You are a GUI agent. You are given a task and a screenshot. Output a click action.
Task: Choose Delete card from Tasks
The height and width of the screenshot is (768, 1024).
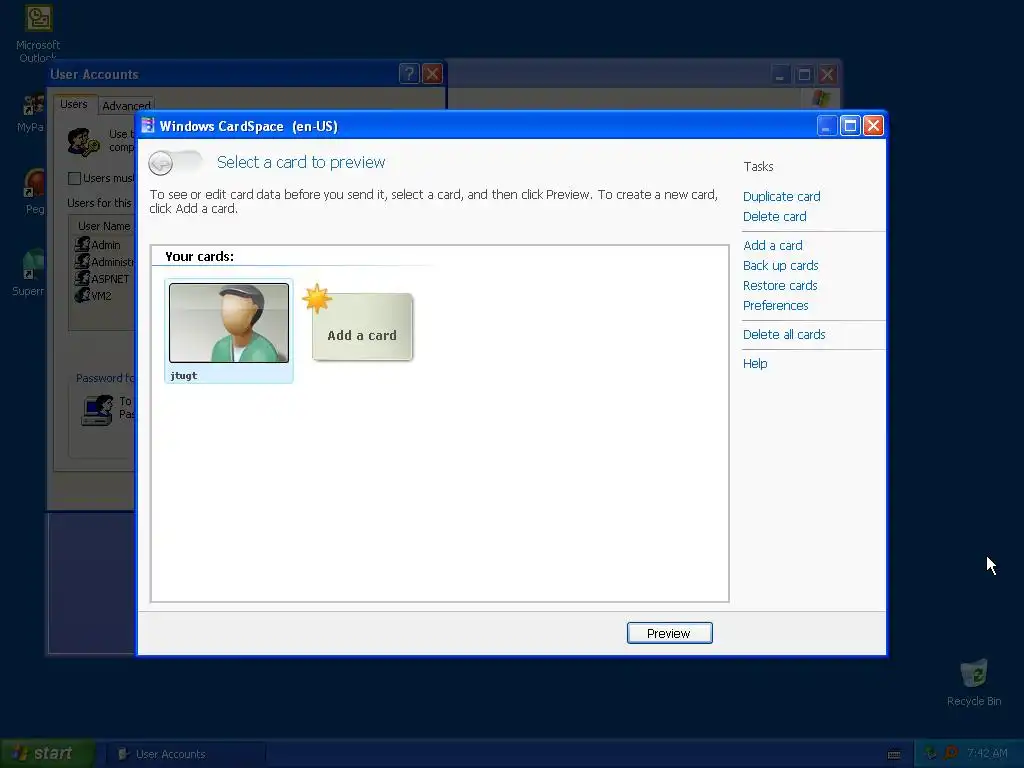point(775,217)
